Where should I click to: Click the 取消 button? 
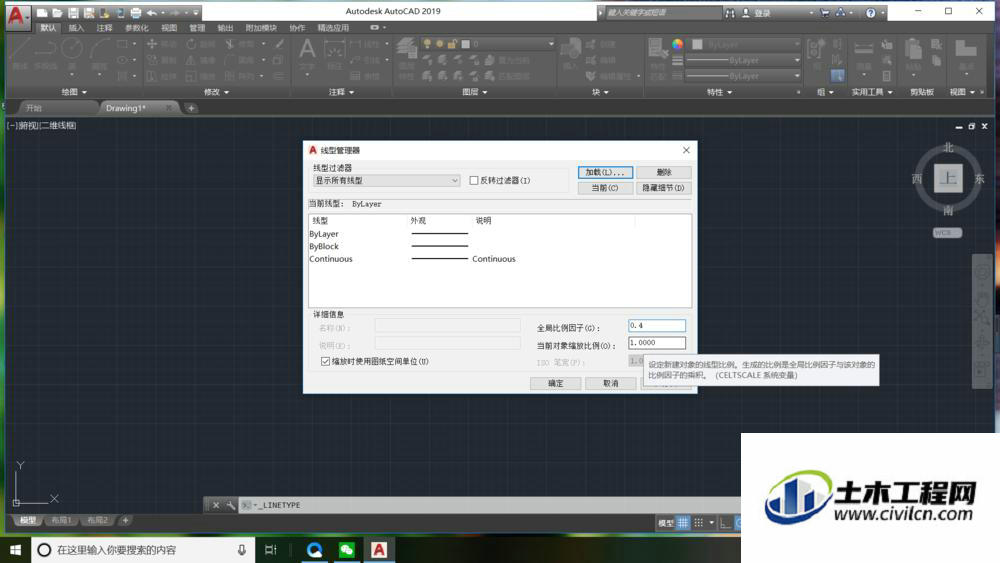coord(611,383)
